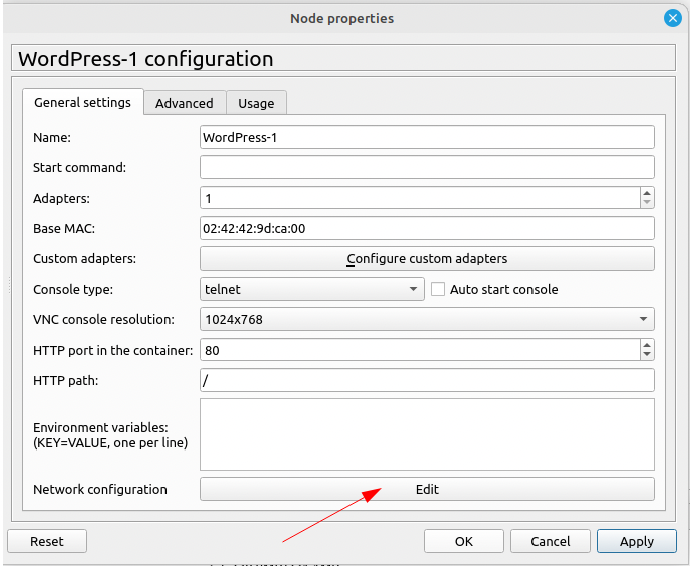Open the Usage tab
This screenshot has height=566, width=690.
pos(256,103)
